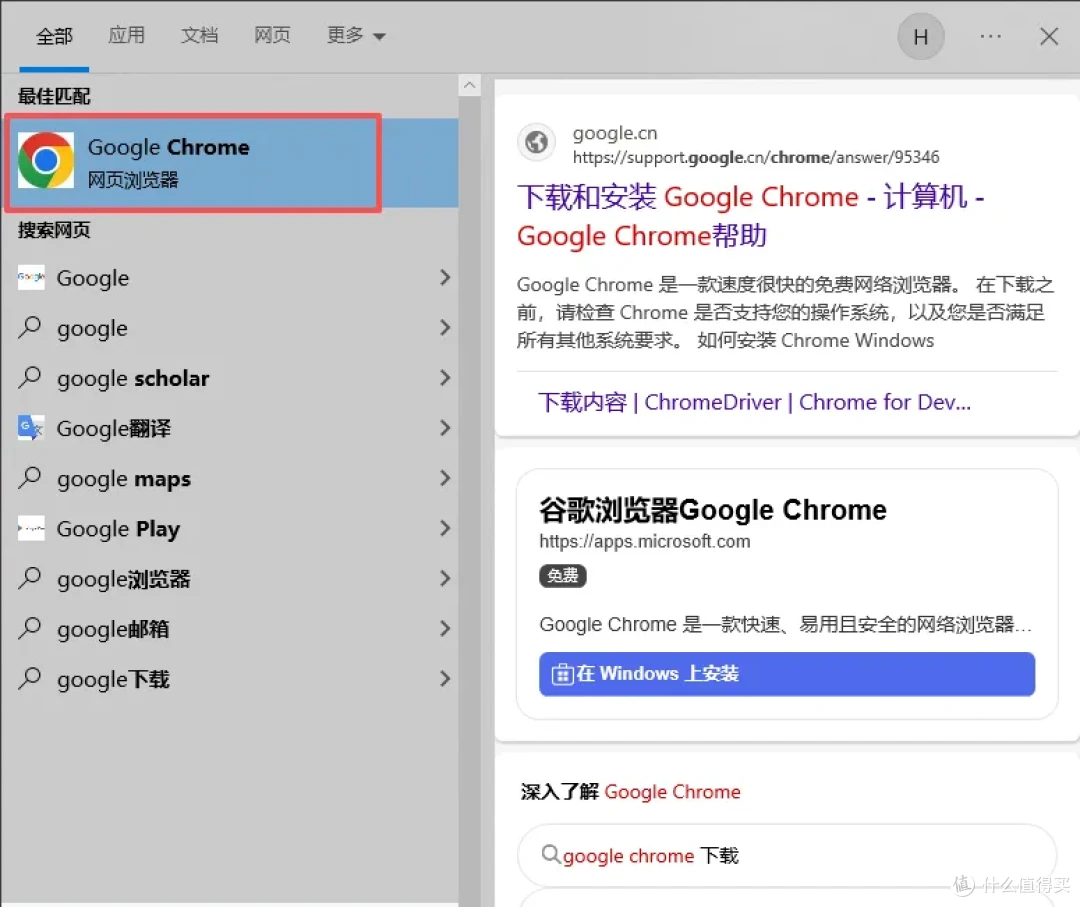Screen dimensions: 1080x907
Task: Click 在 Windows 上安装 button
Action: pyautogui.click(x=787, y=674)
